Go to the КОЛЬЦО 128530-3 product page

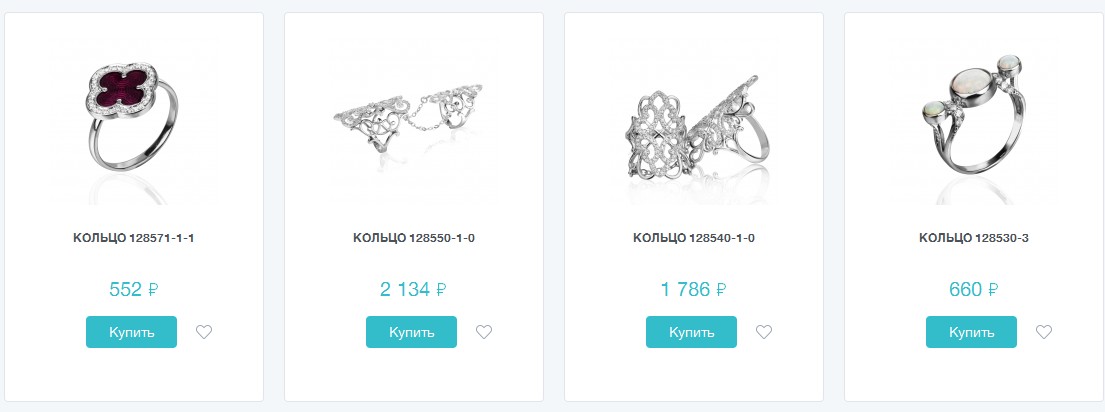(x=974, y=238)
